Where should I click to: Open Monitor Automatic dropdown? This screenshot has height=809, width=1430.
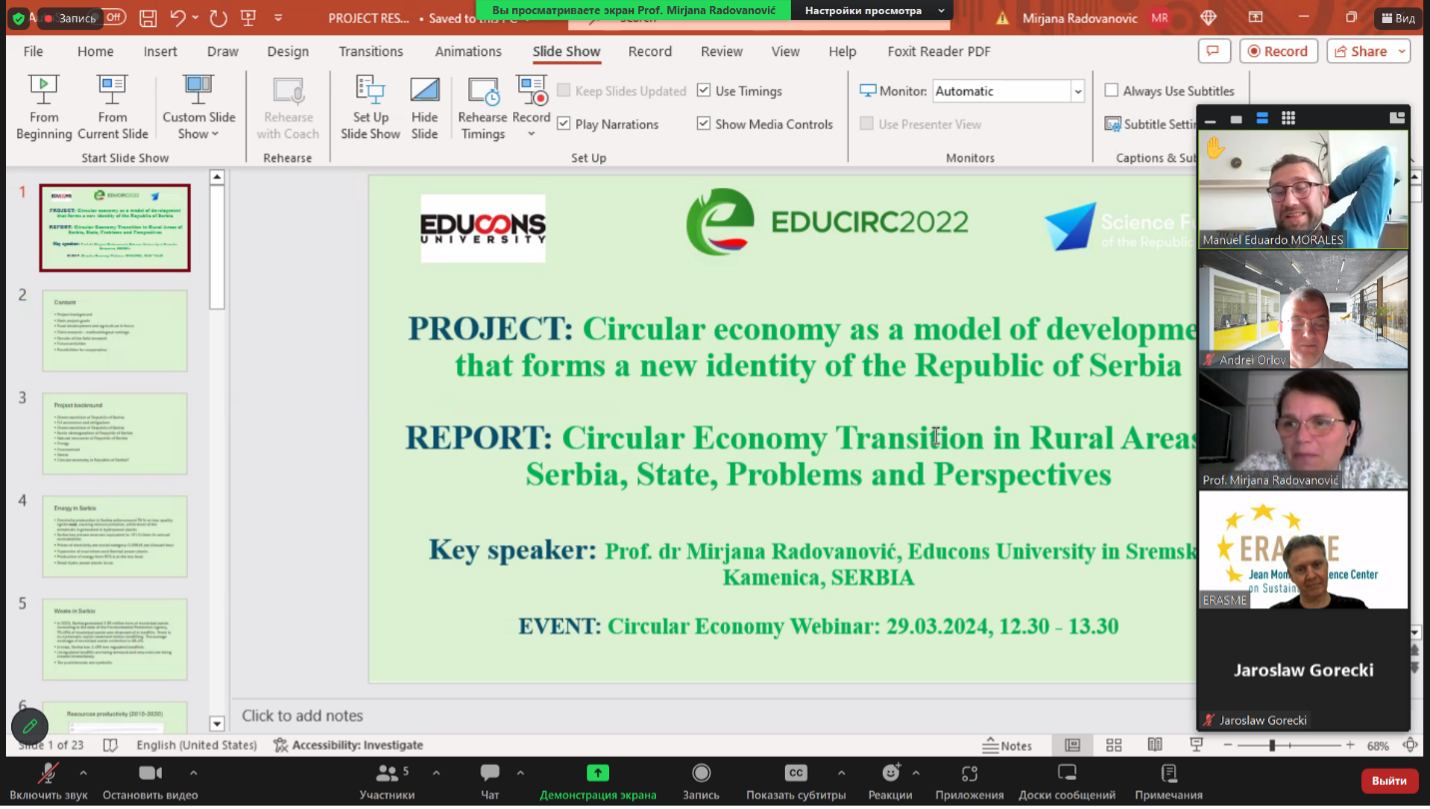click(1077, 91)
